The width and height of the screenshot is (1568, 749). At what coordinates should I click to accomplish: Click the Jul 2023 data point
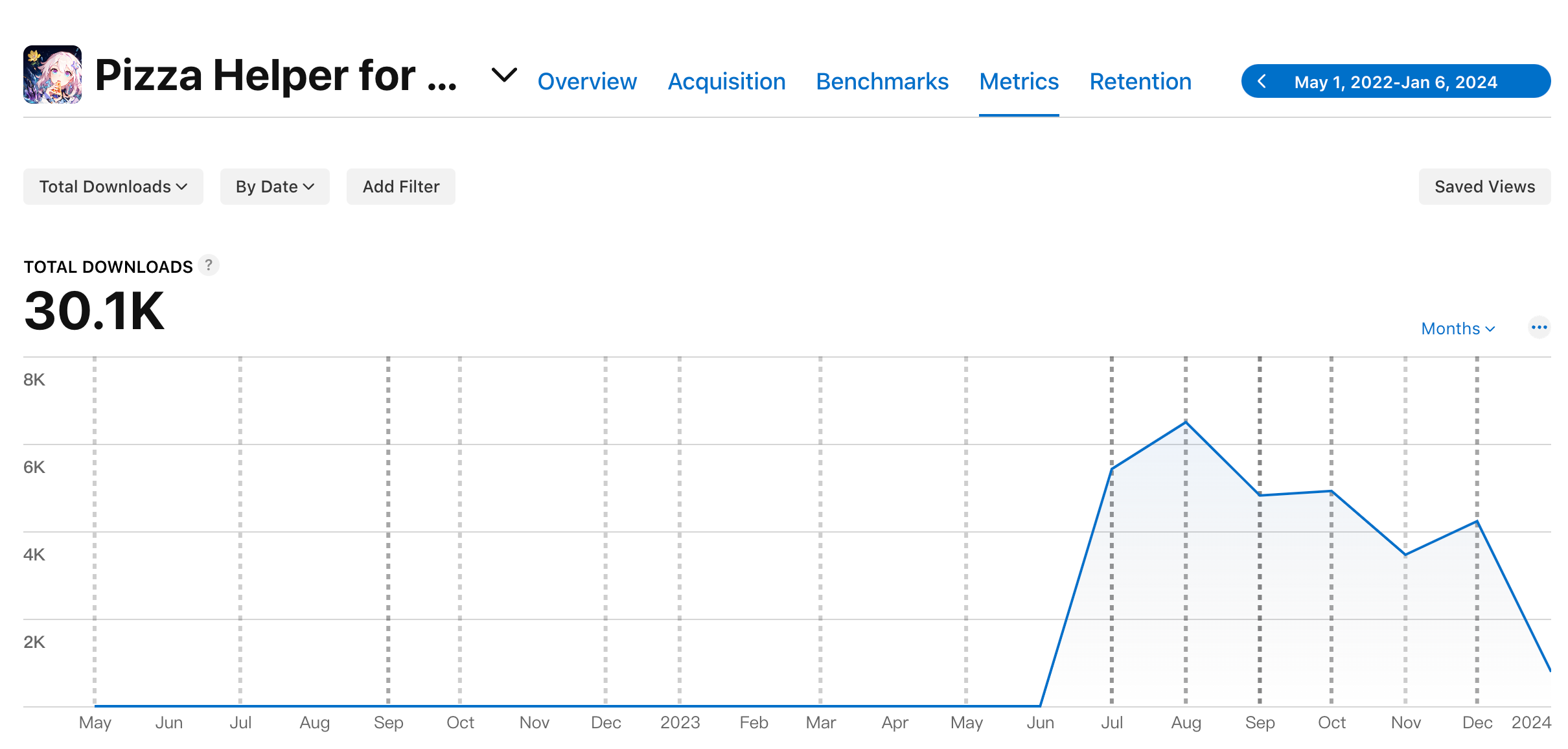click(1112, 468)
